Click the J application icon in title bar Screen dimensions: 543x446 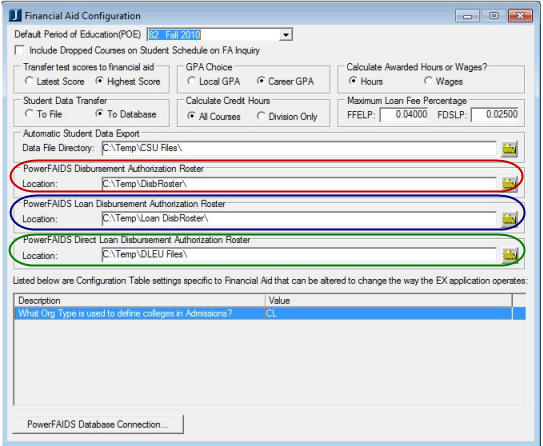15,16
